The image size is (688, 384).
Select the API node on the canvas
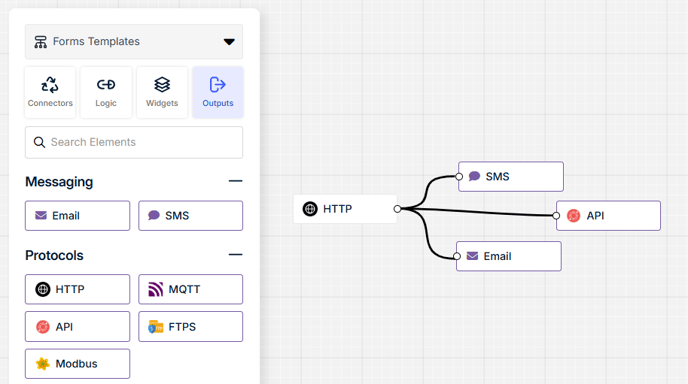[608, 215]
